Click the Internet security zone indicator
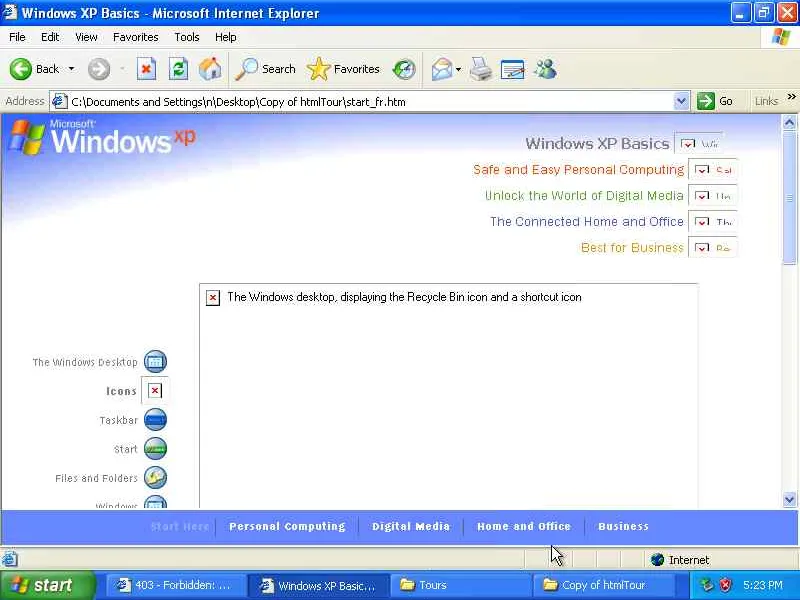The width and height of the screenshot is (800, 600). pos(681,560)
